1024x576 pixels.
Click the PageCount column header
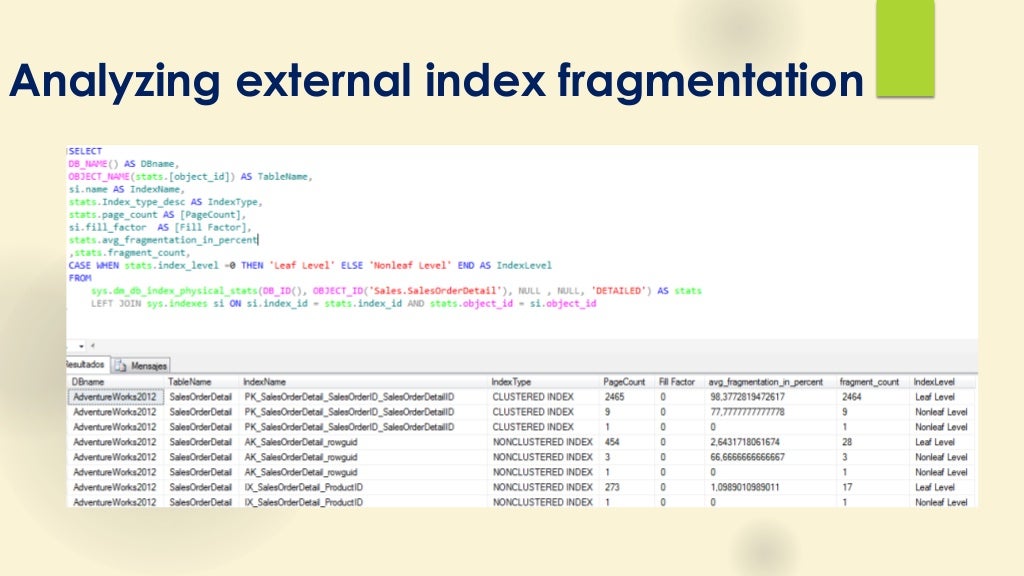(624, 382)
